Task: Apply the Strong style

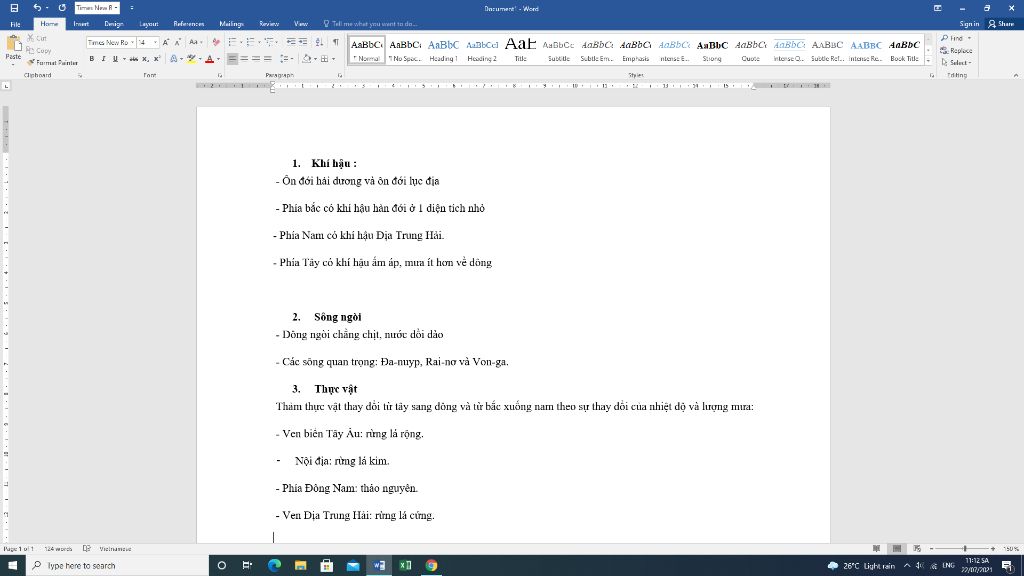Action: point(712,50)
